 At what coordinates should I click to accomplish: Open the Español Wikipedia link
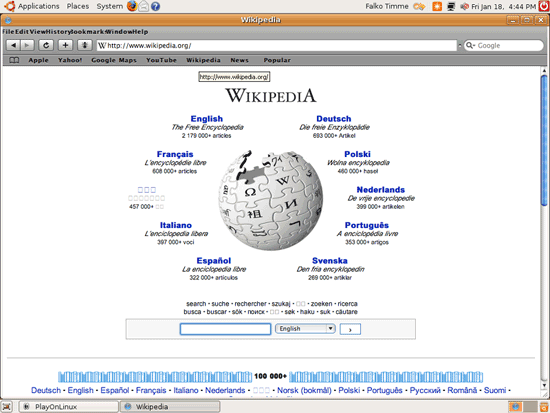[214, 260]
